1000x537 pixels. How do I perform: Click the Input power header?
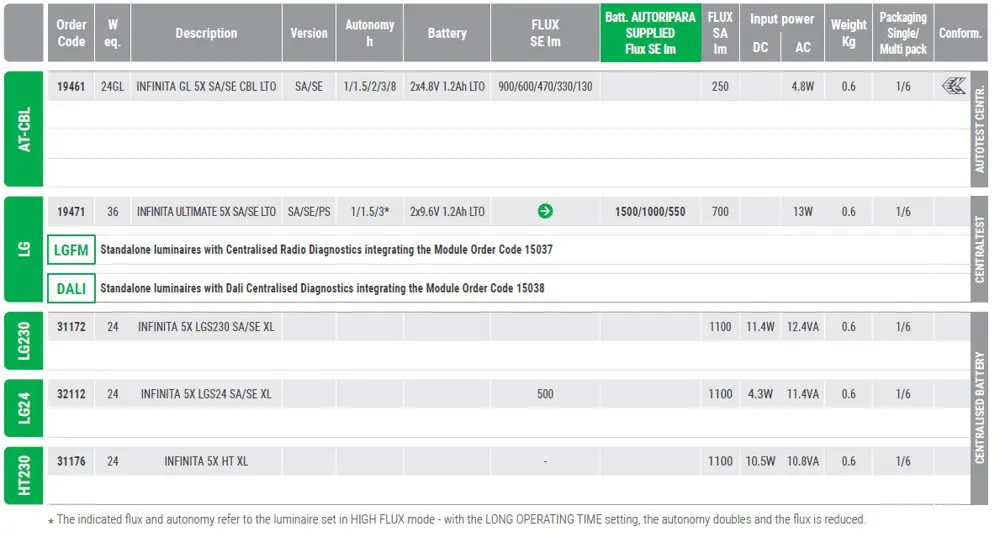tap(782, 19)
